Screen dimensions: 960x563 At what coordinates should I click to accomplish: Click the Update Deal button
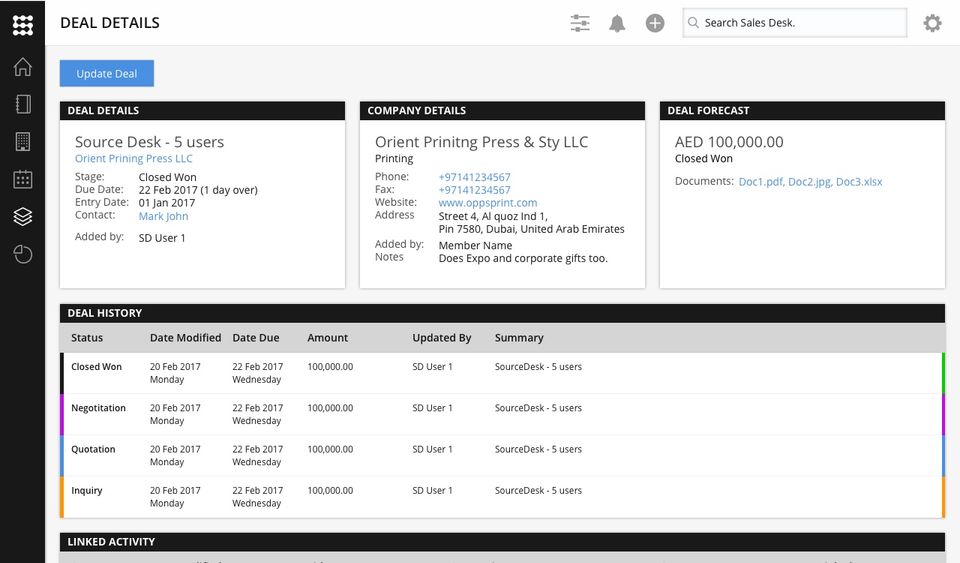click(107, 73)
